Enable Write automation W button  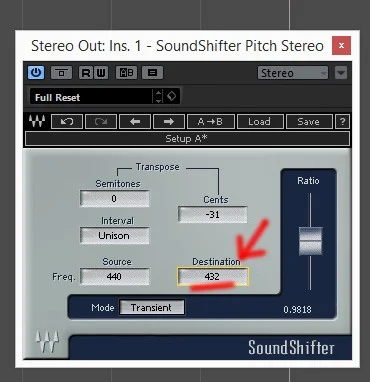[x=101, y=73]
